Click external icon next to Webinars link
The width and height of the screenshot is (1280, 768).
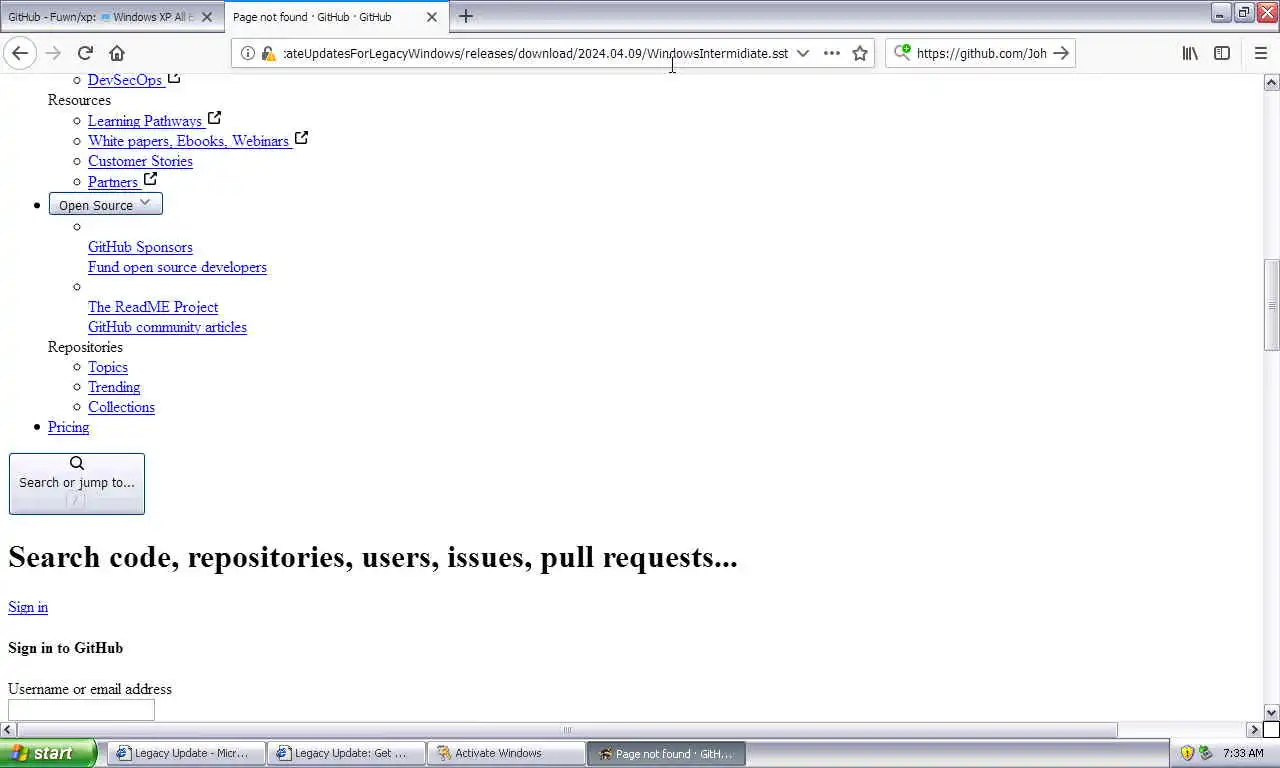pyautogui.click(x=301, y=138)
